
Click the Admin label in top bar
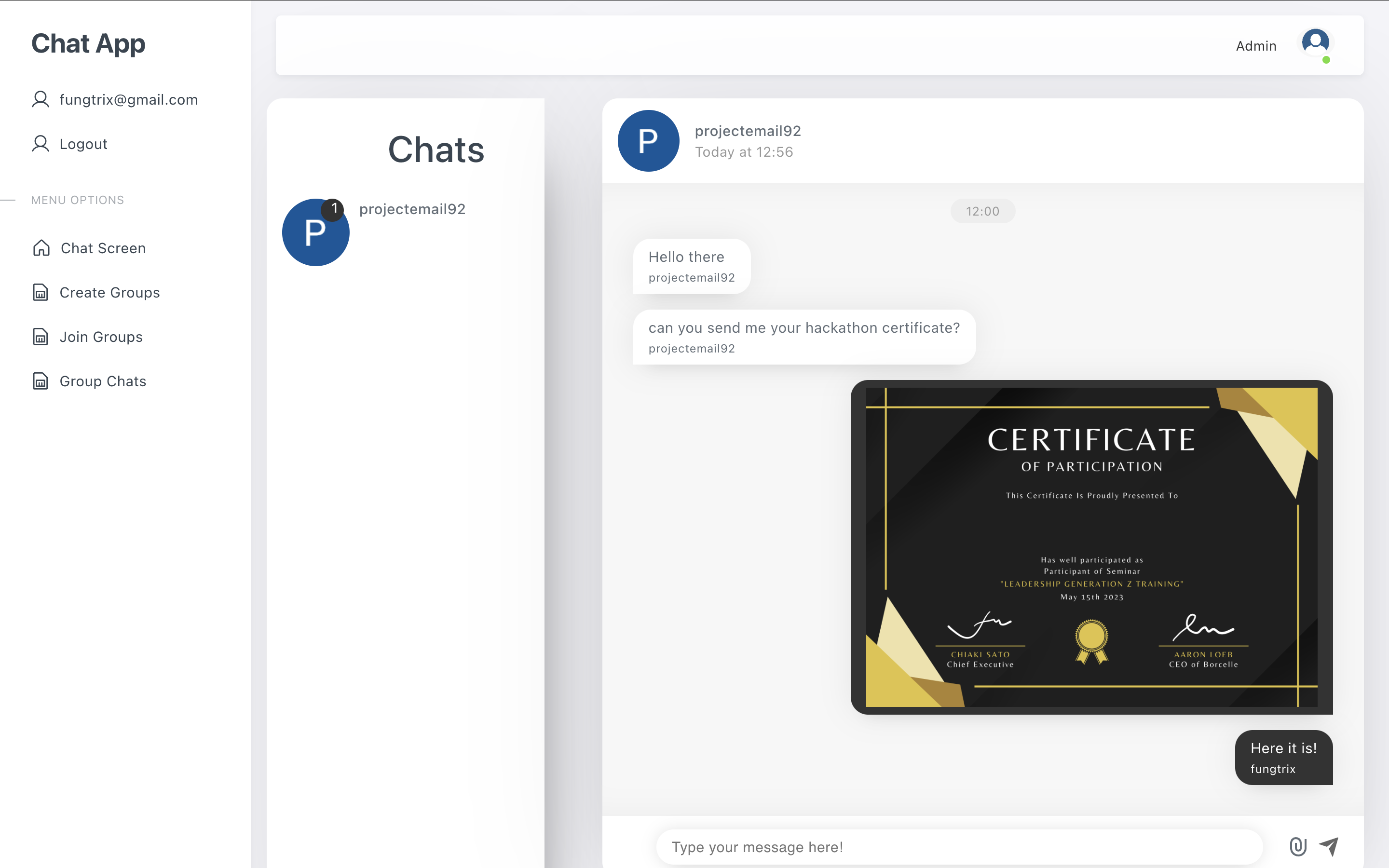pyautogui.click(x=1255, y=46)
